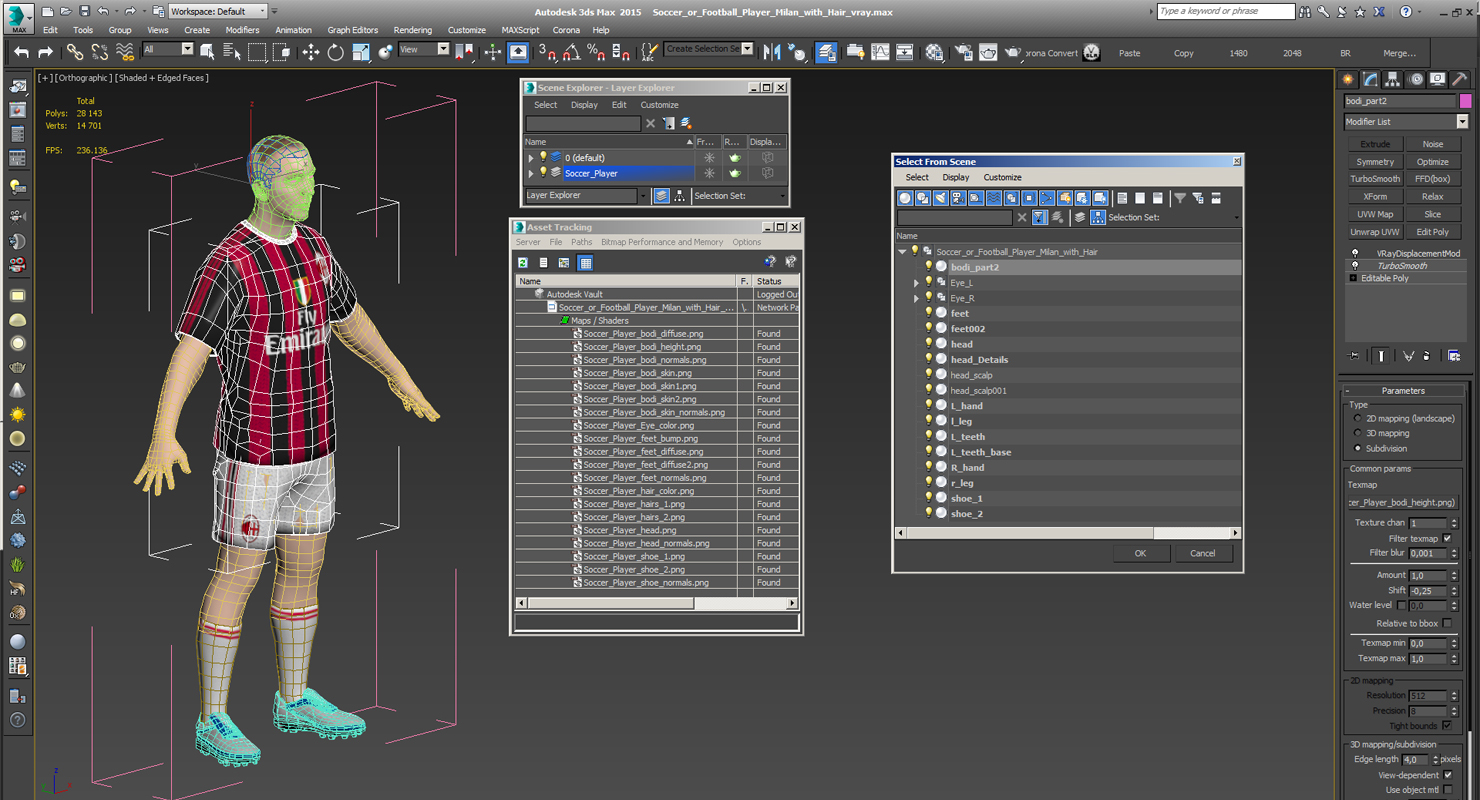Switch to the Motion command panel tab
The image size is (1480, 800).
tap(1416, 79)
